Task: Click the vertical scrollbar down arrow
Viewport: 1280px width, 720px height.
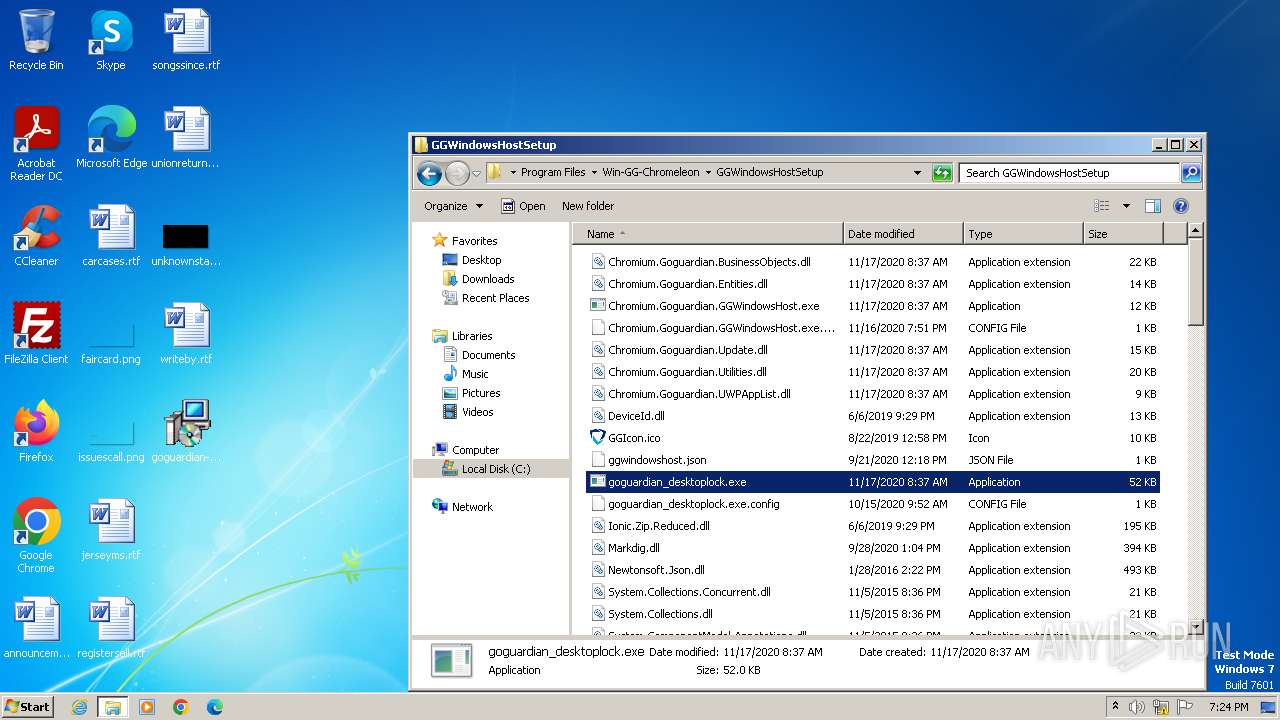Action: [x=1195, y=626]
